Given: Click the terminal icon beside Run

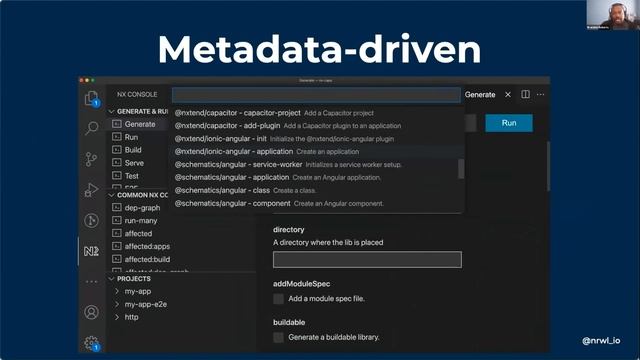Looking at the screenshot, I should point(117,137).
